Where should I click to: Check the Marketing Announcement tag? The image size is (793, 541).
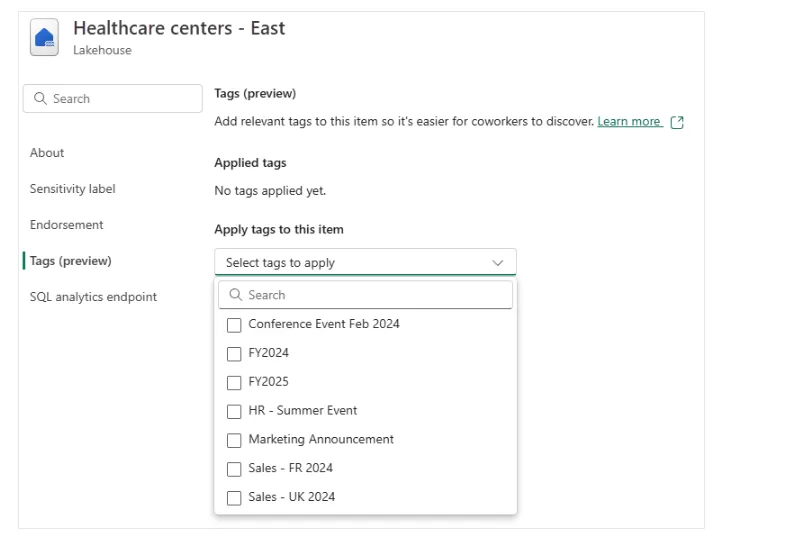tap(234, 440)
